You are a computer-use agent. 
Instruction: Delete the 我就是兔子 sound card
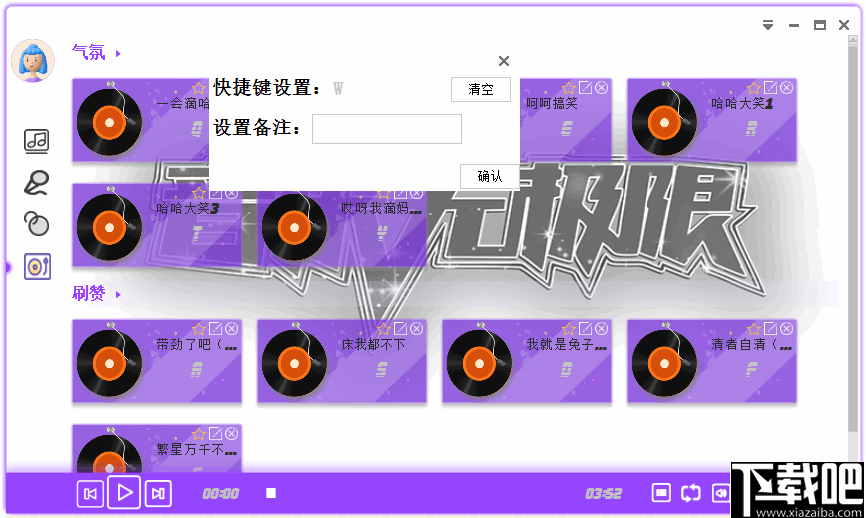click(x=601, y=329)
